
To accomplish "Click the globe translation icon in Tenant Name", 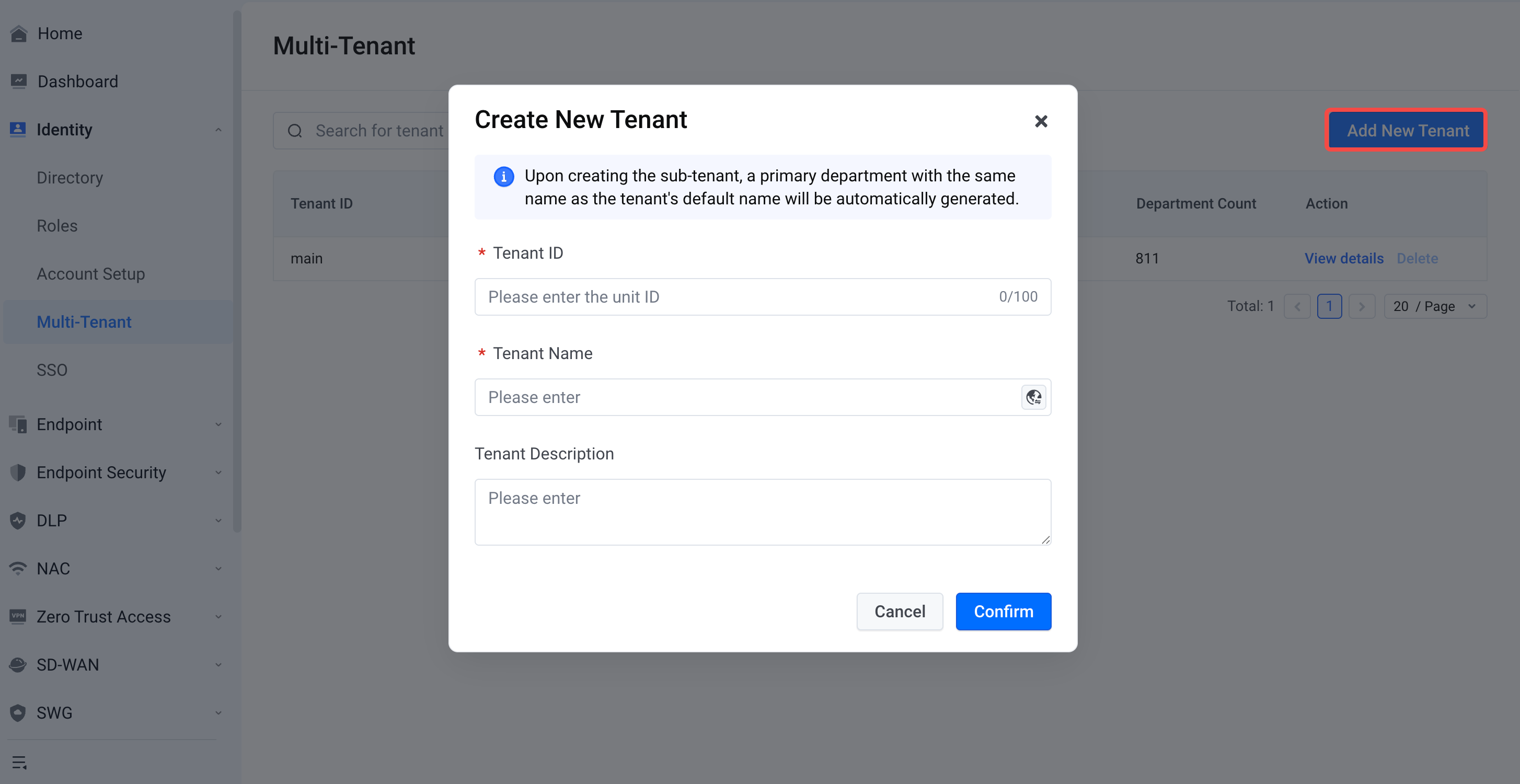I will (x=1033, y=397).
